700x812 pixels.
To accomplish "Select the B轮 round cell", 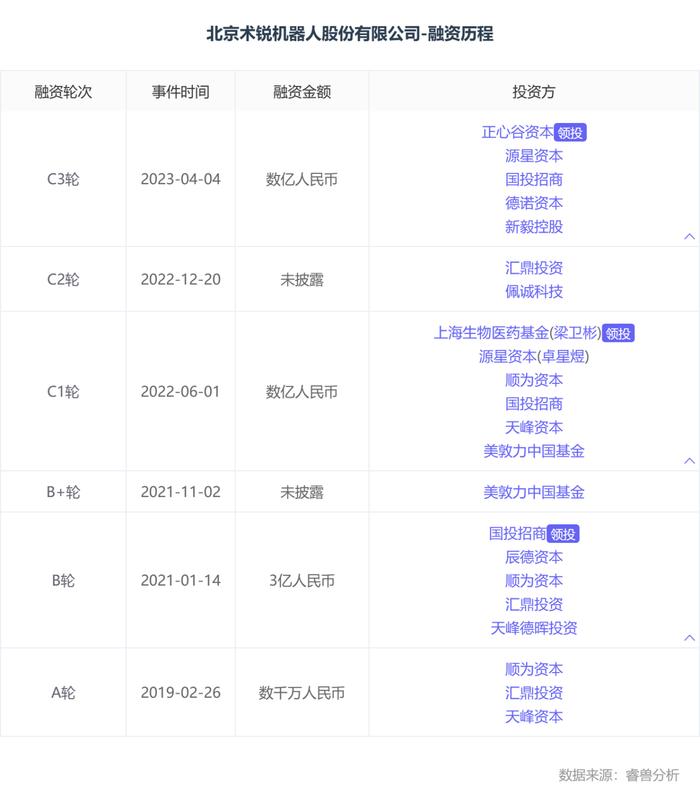I will tap(63, 581).
